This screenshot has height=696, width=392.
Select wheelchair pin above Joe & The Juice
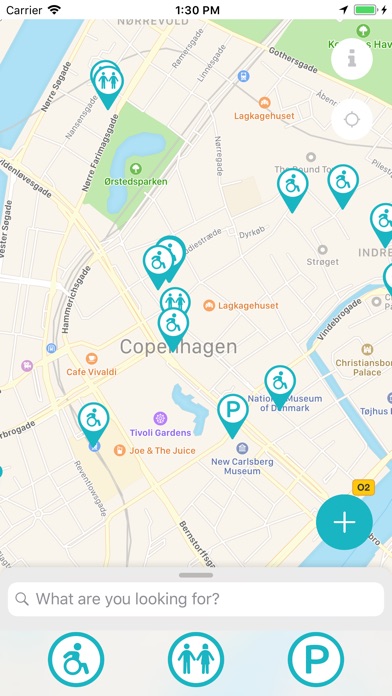tap(94, 424)
